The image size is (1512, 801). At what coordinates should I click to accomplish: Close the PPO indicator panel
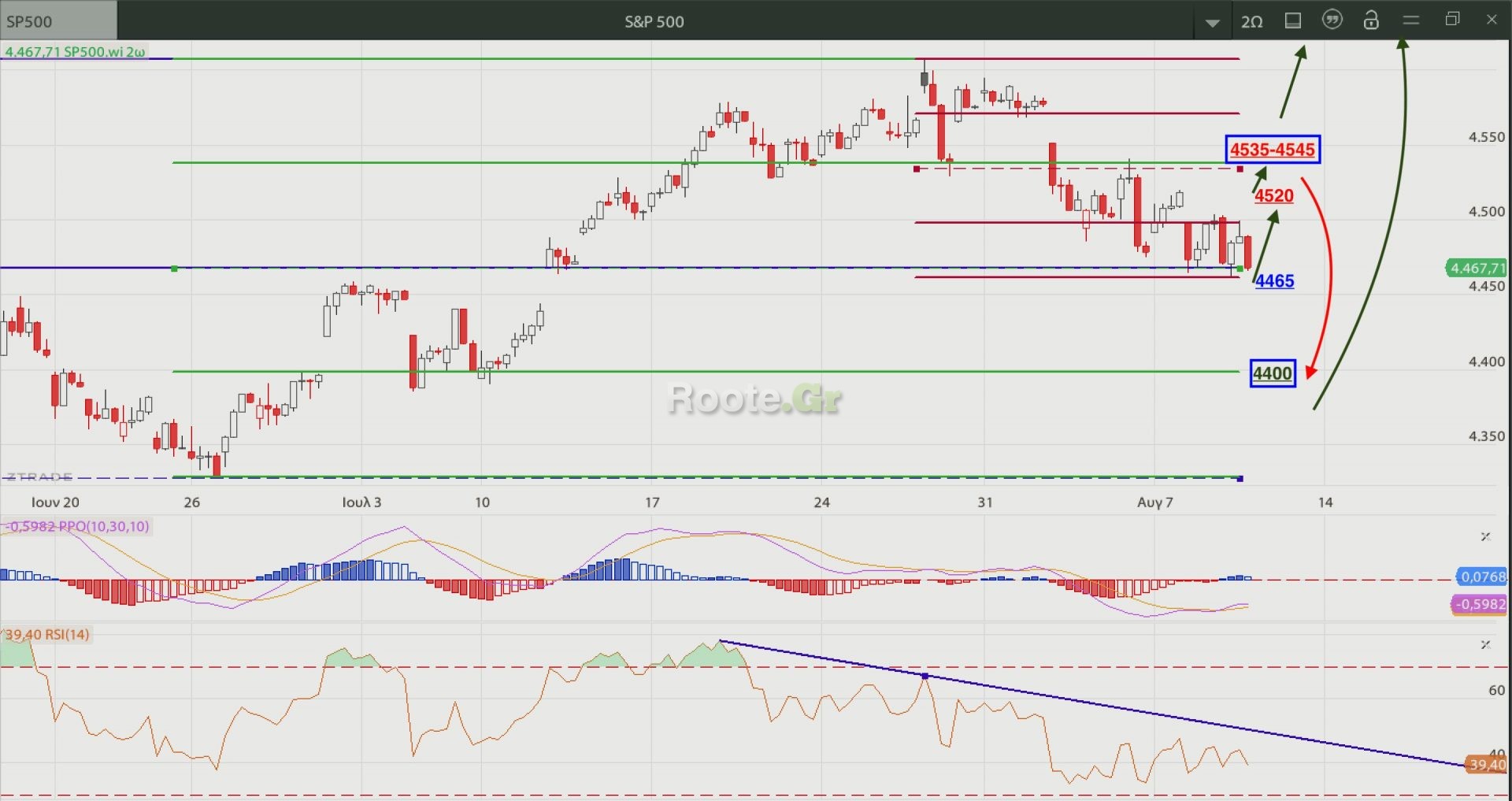[x=1485, y=536]
